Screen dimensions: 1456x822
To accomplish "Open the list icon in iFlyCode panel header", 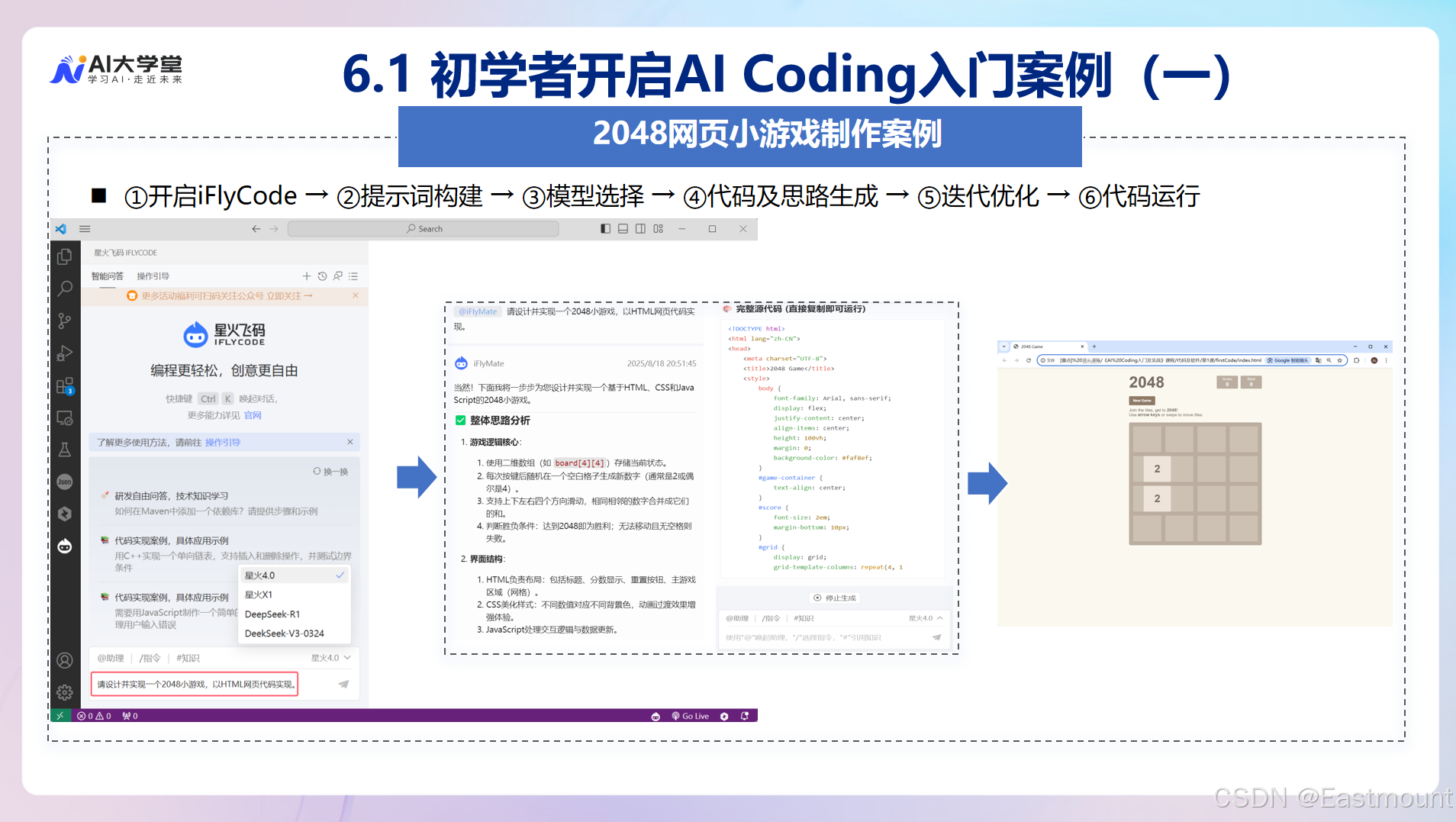I will tap(353, 276).
